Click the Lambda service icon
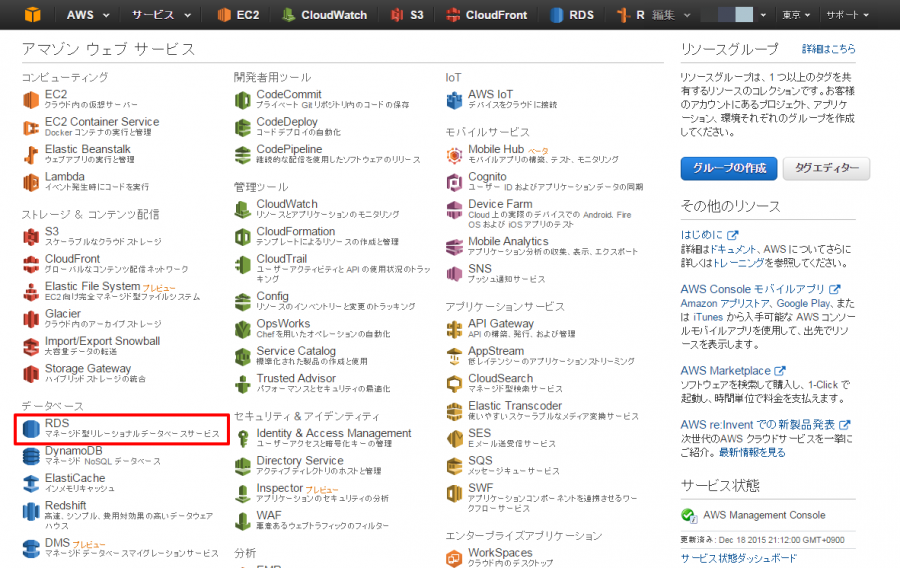The image size is (900, 568). [31, 182]
